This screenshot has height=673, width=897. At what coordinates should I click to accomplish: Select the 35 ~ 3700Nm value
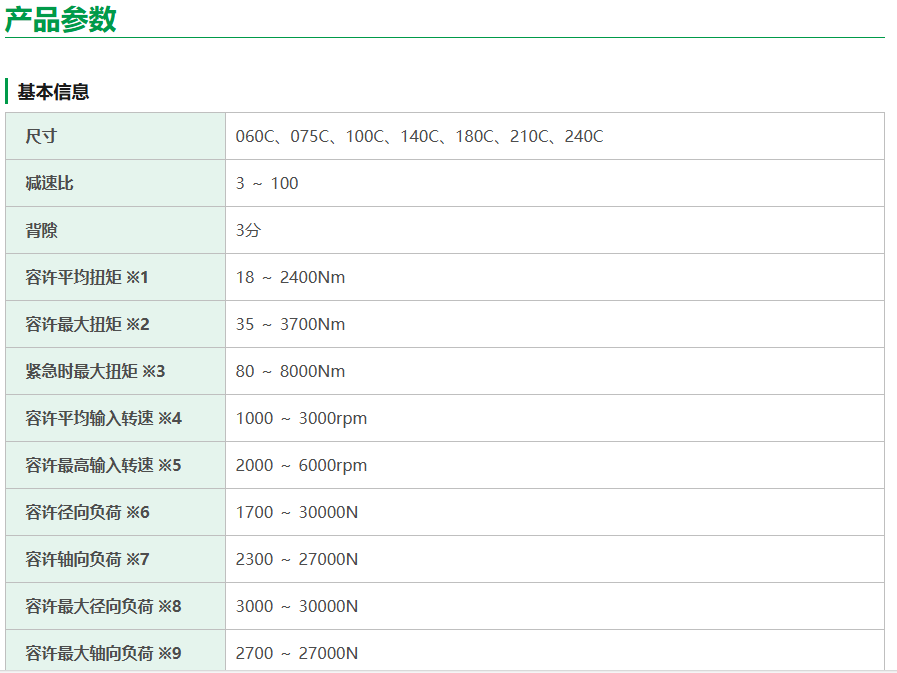point(290,324)
